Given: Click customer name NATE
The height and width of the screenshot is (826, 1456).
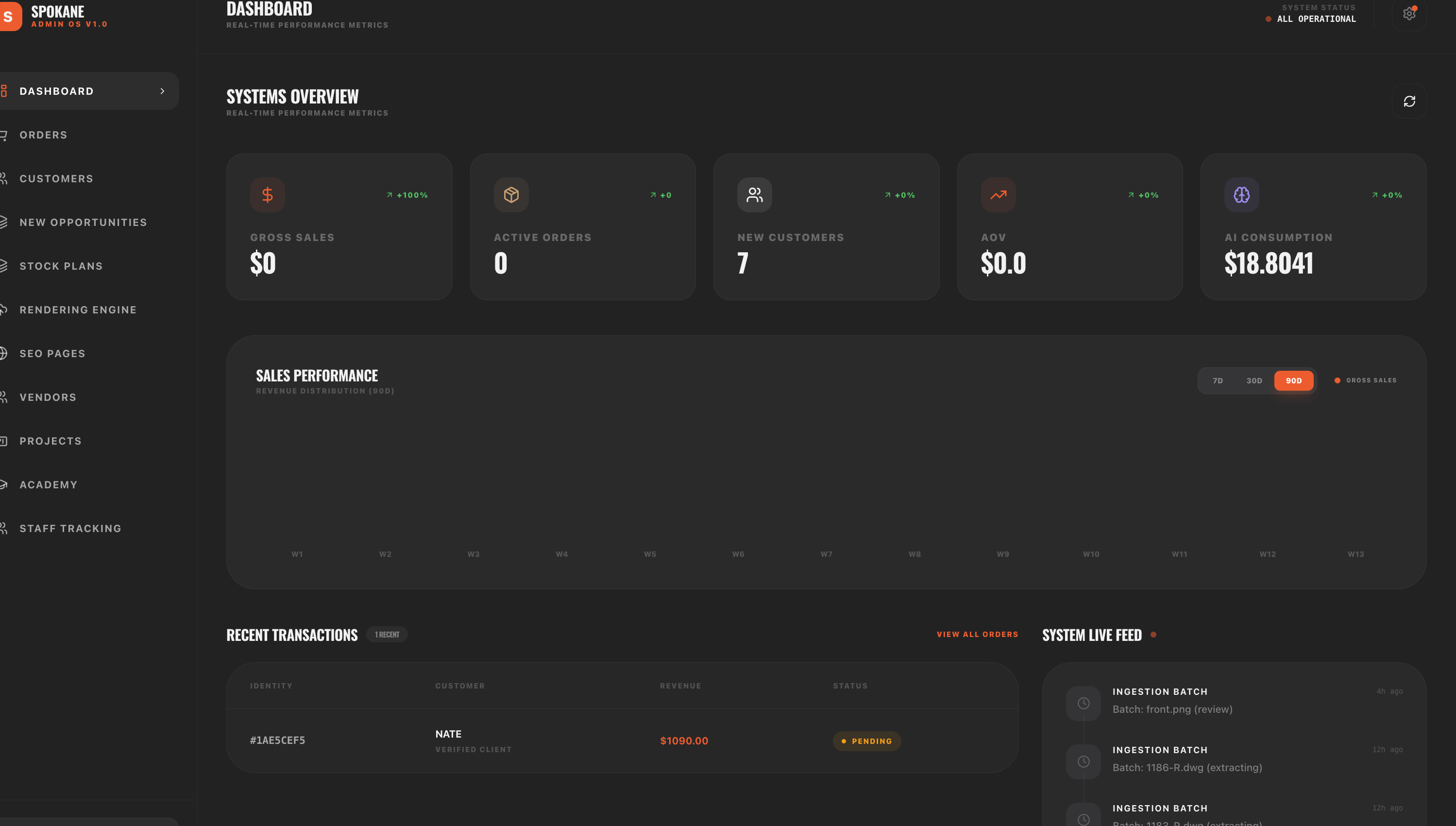Looking at the screenshot, I should tap(448, 734).
